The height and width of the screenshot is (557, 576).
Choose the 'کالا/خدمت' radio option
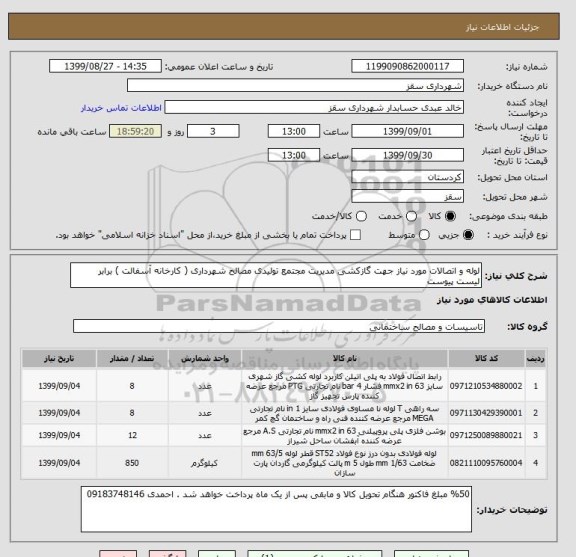(361, 216)
